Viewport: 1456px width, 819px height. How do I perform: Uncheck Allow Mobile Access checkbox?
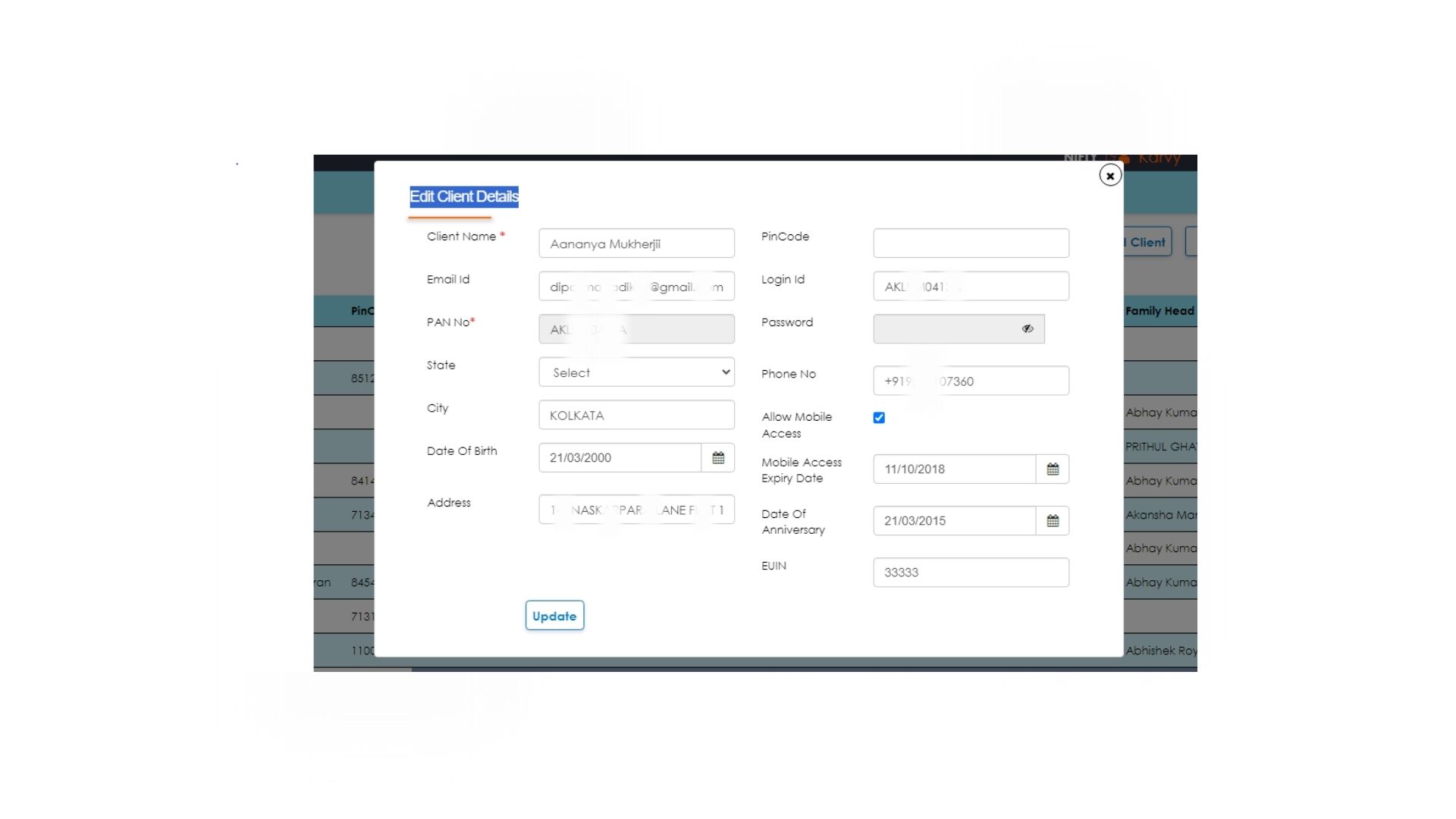pos(879,418)
